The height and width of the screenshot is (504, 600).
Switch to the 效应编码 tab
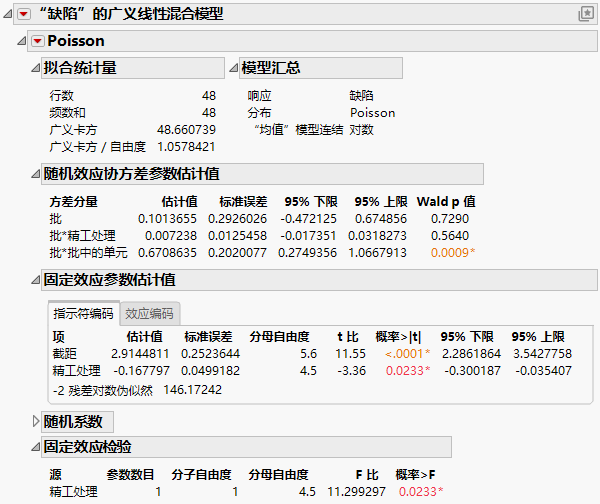click(x=149, y=313)
